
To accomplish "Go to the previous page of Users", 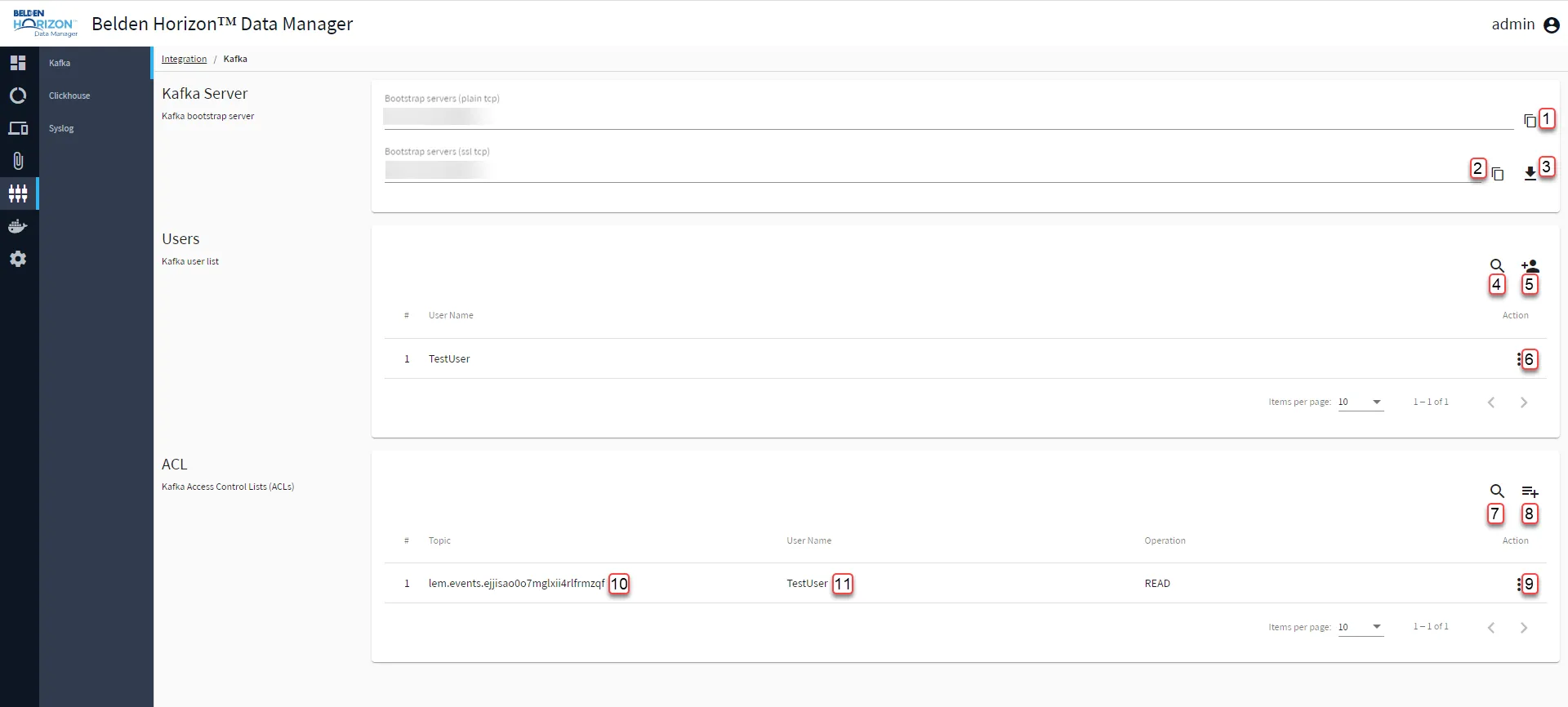I will coord(1491,402).
